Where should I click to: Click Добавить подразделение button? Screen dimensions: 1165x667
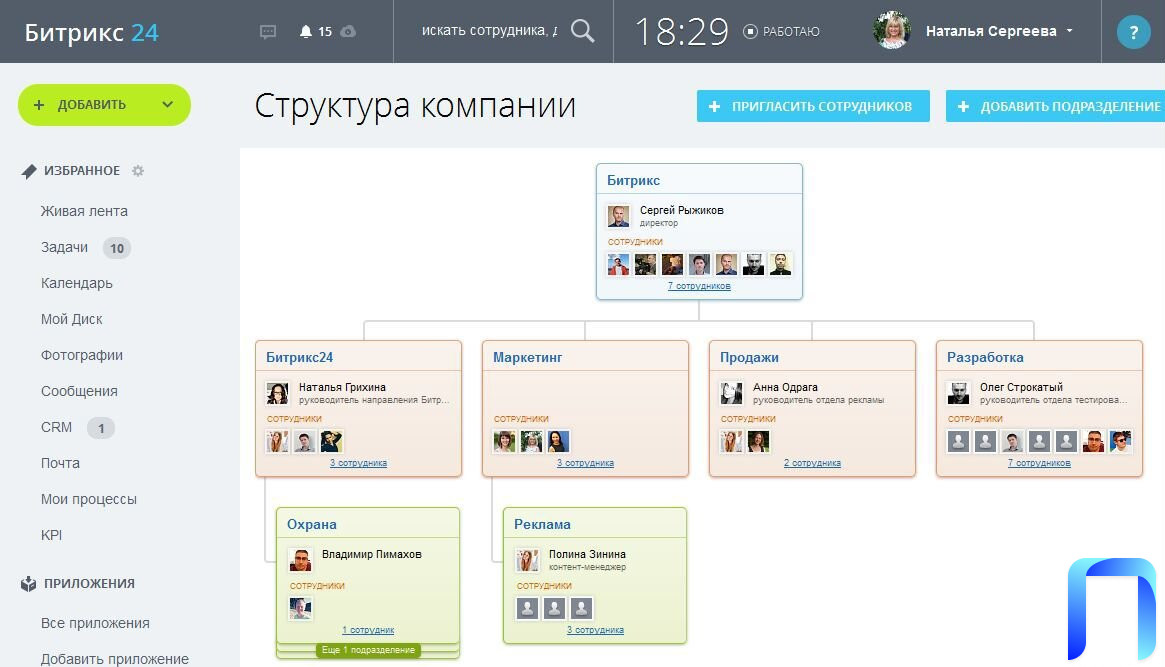point(1055,106)
